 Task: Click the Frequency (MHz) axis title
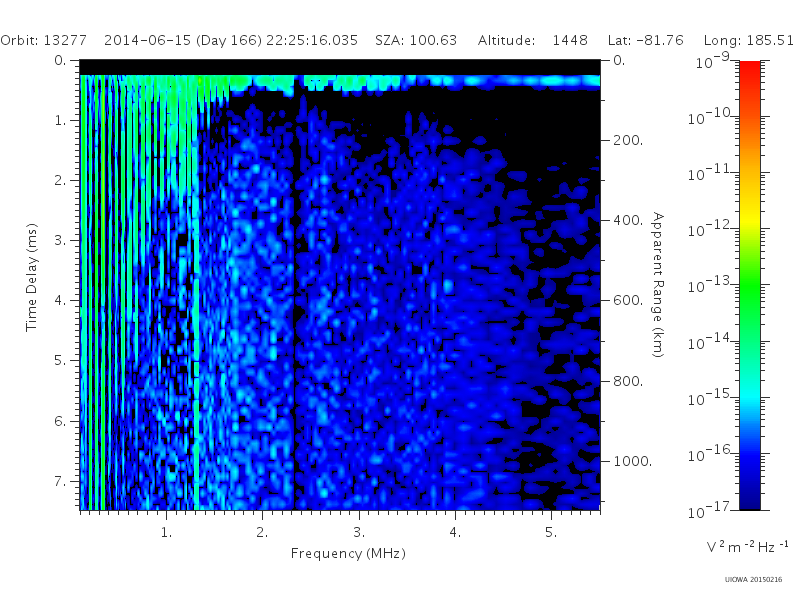pyautogui.click(x=348, y=554)
